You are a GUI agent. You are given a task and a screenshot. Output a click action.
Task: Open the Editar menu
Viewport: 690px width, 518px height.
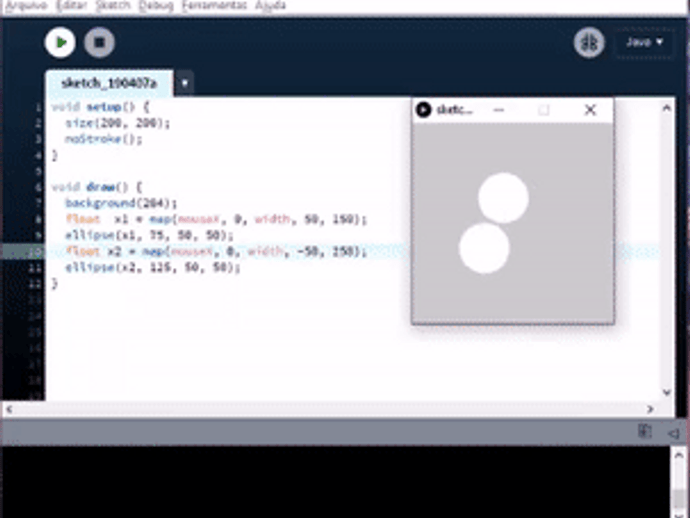point(71,5)
